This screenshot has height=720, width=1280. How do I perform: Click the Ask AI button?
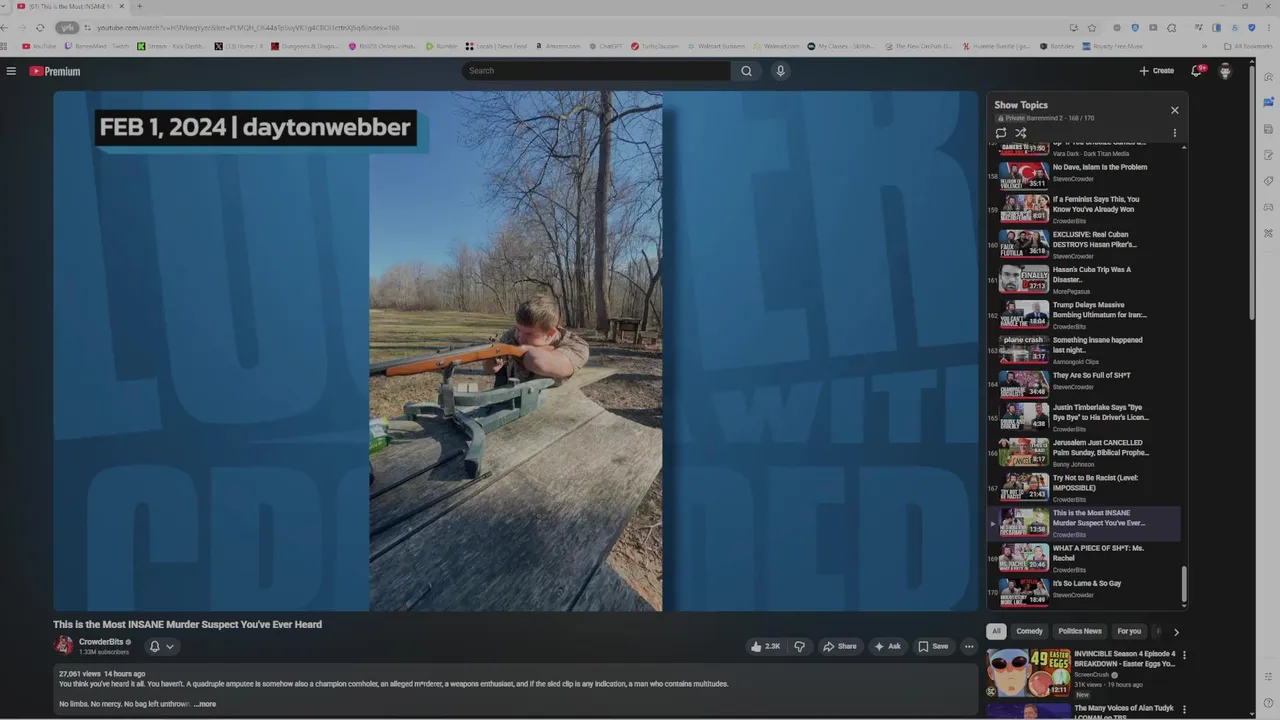(x=887, y=646)
